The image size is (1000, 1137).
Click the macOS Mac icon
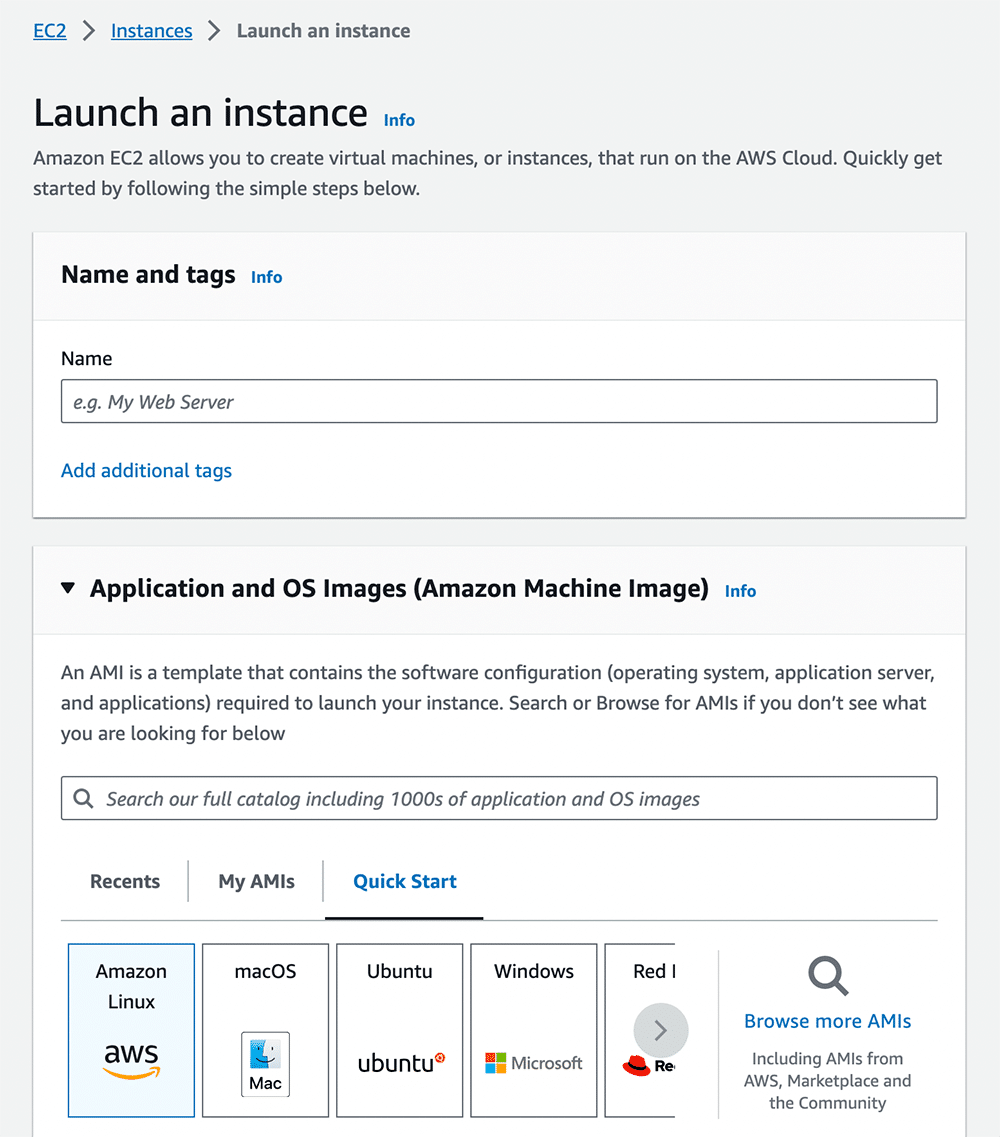click(x=264, y=1063)
